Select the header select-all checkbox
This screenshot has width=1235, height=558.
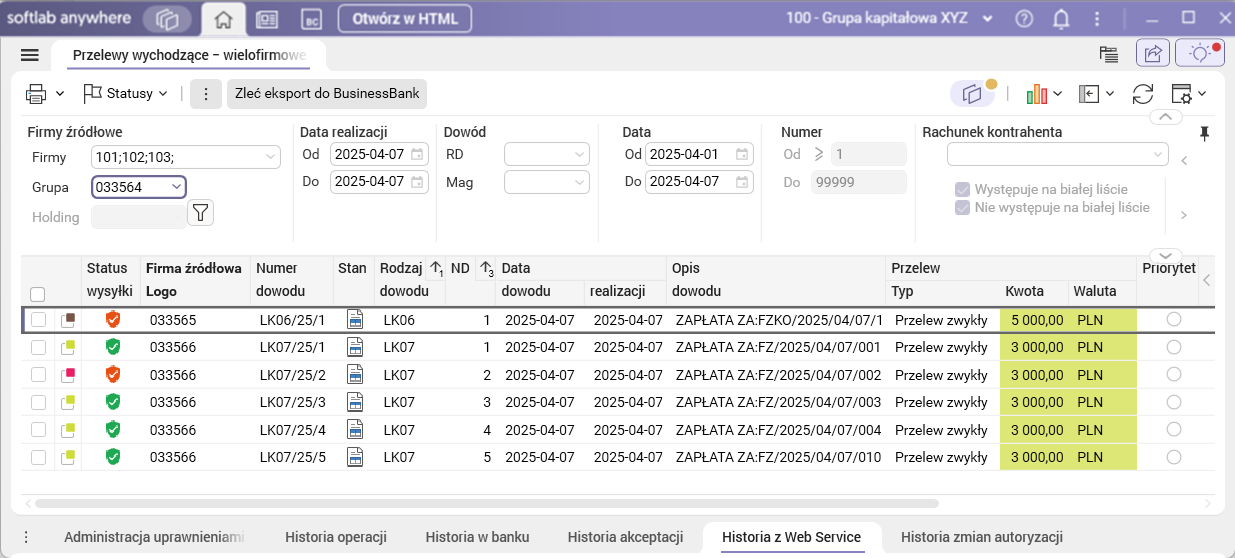pyautogui.click(x=38, y=294)
